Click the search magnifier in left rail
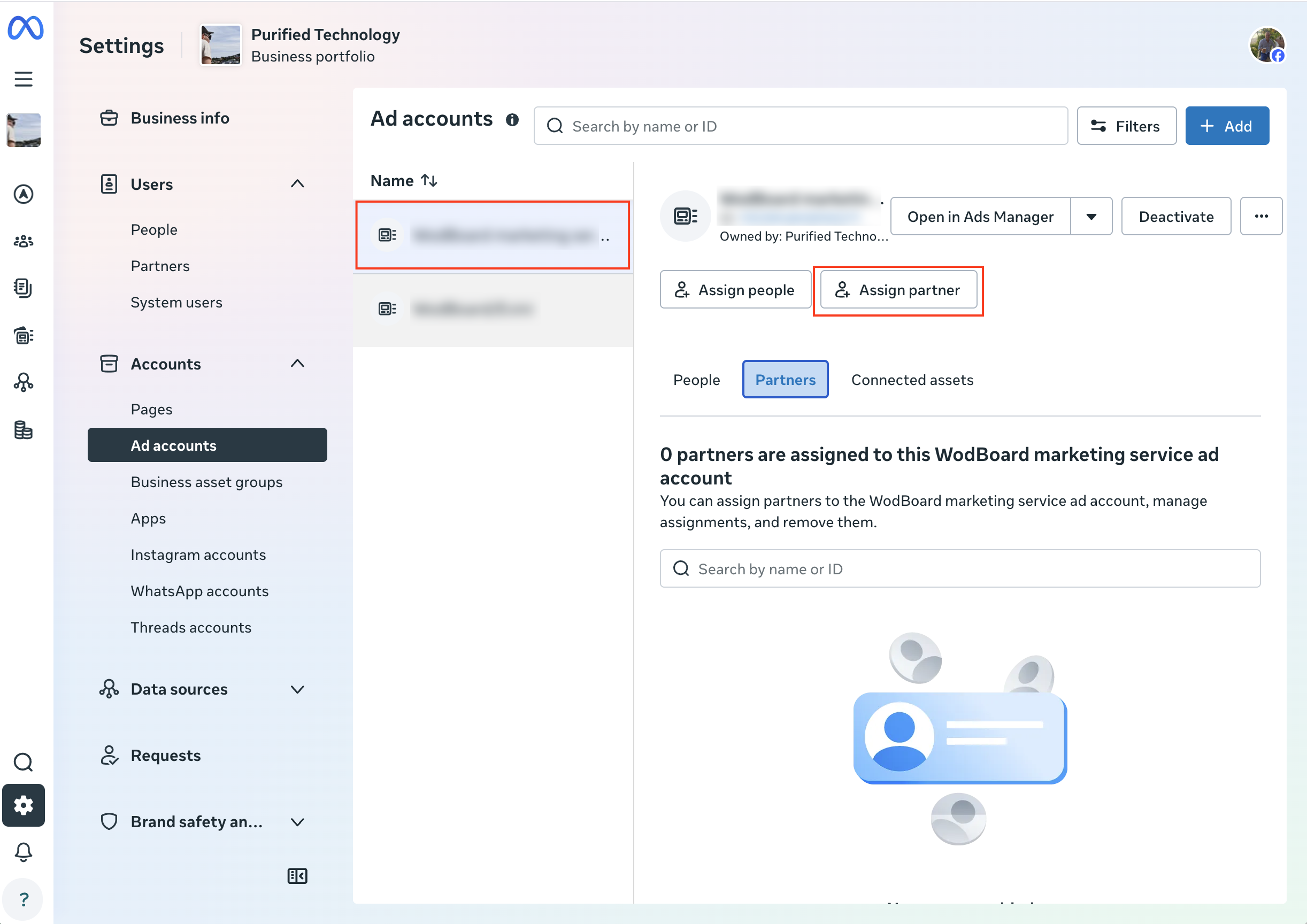 click(x=24, y=762)
